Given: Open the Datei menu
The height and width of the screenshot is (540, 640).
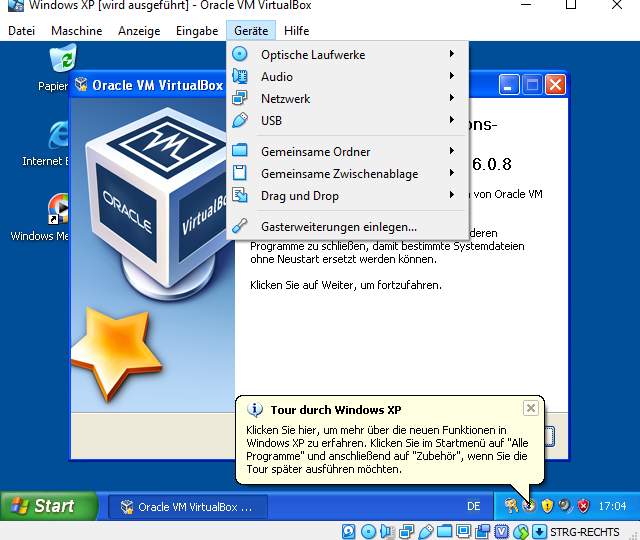Looking at the screenshot, I should pyautogui.click(x=22, y=31).
